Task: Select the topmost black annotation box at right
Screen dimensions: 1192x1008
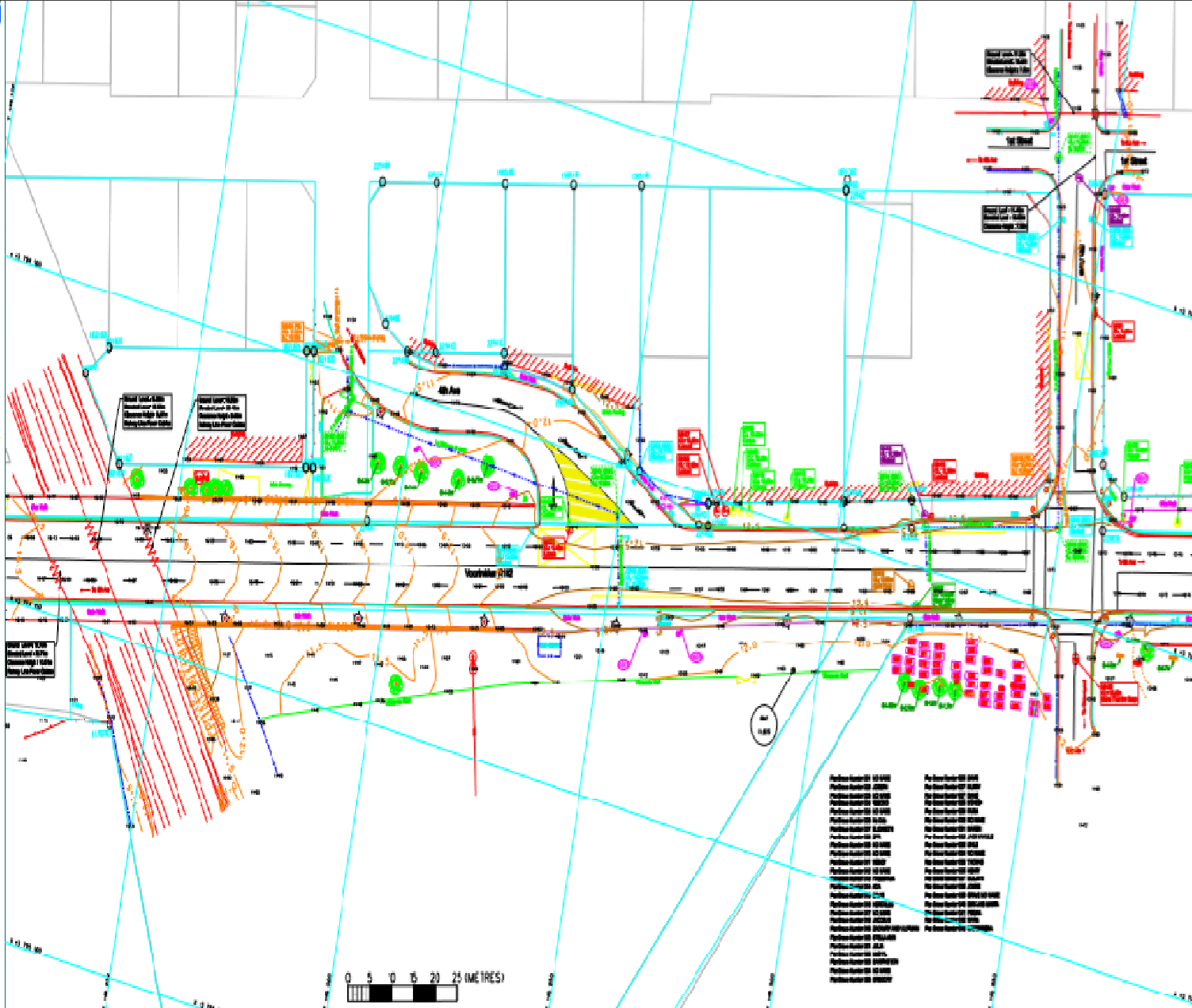Action: (1009, 63)
